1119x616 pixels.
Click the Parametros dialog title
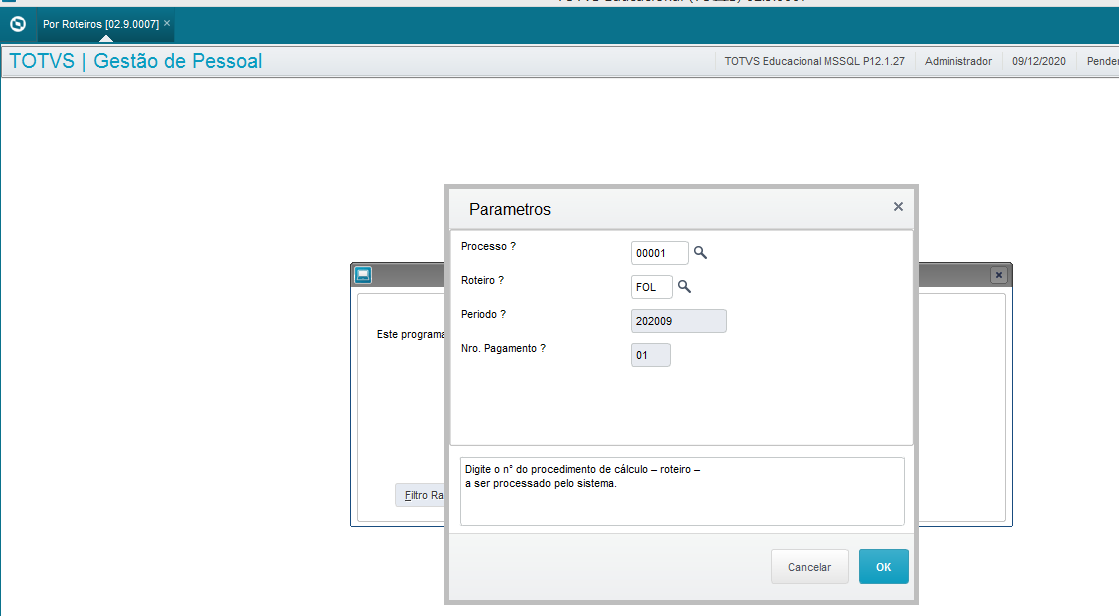pyautogui.click(x=510, y=209)
